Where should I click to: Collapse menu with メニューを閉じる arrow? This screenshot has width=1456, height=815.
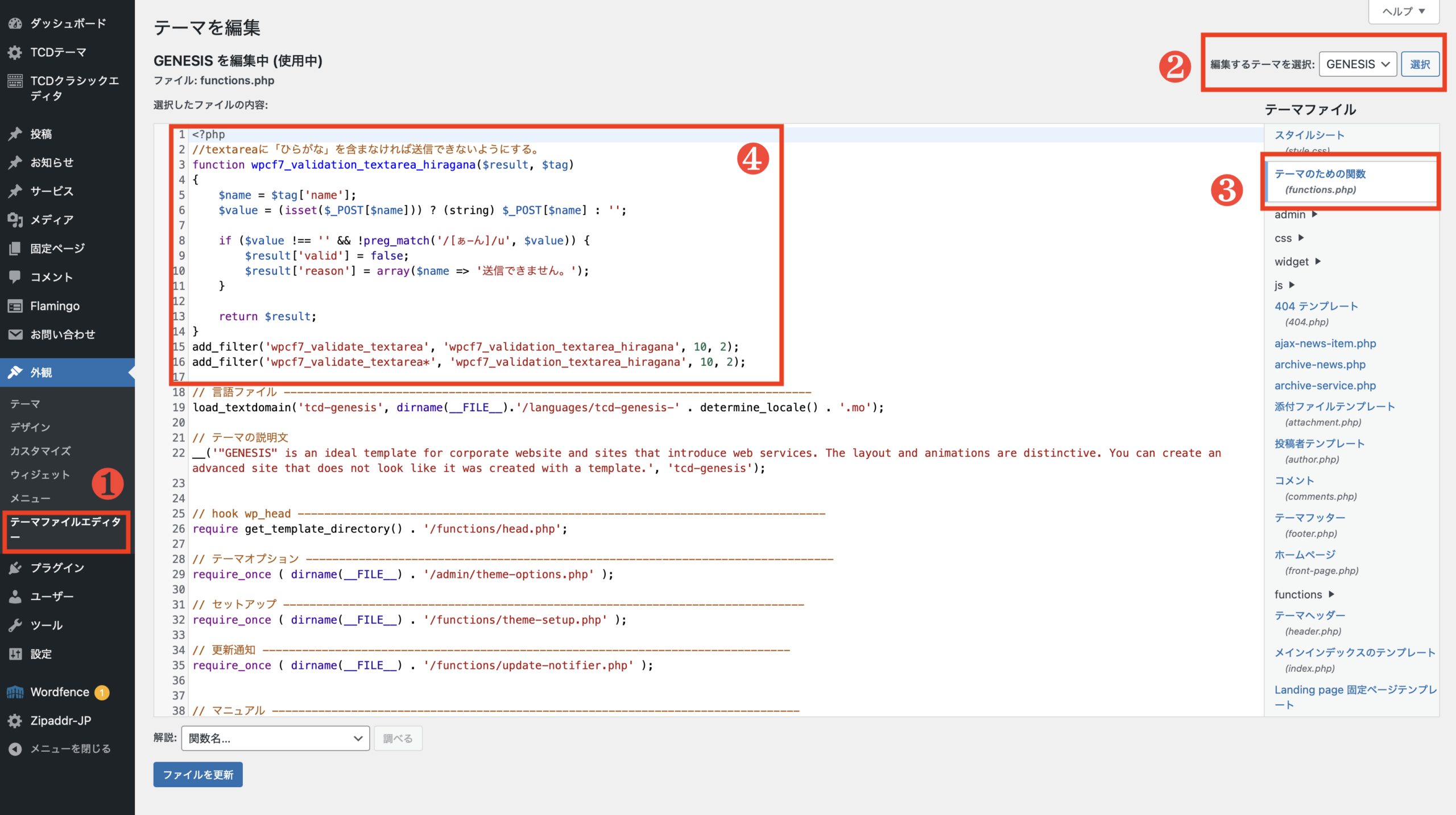(15, 749)
